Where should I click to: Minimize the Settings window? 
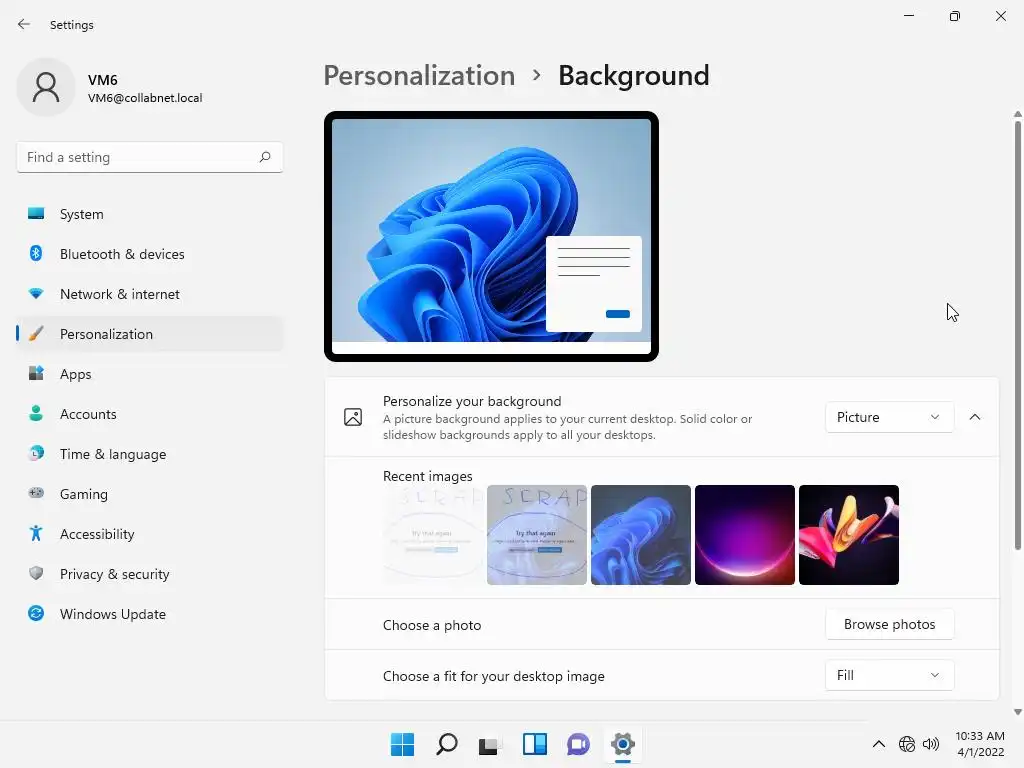[908, 16]
